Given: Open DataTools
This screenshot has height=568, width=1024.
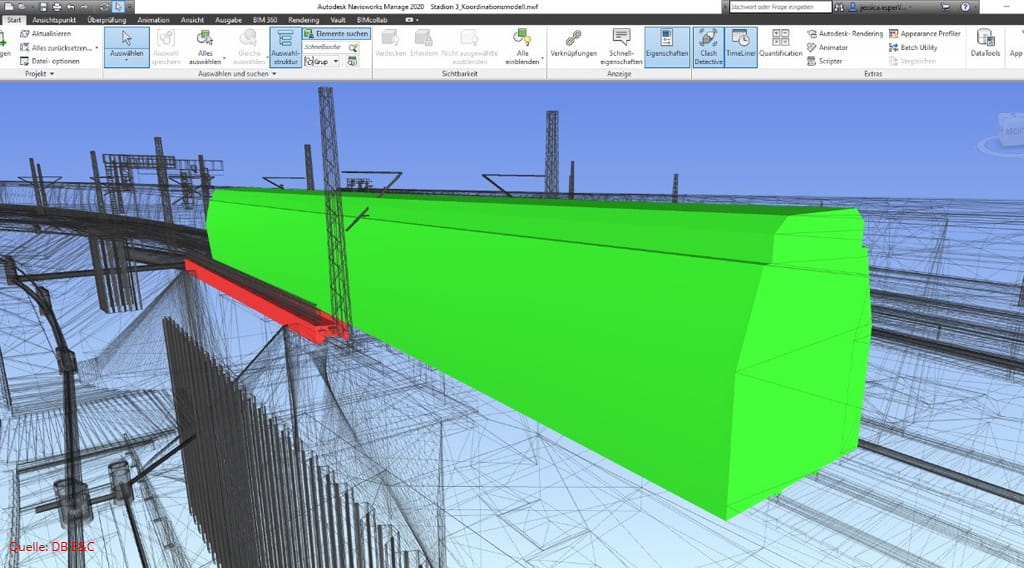Looking at the screenshot, I should point(985,43).
